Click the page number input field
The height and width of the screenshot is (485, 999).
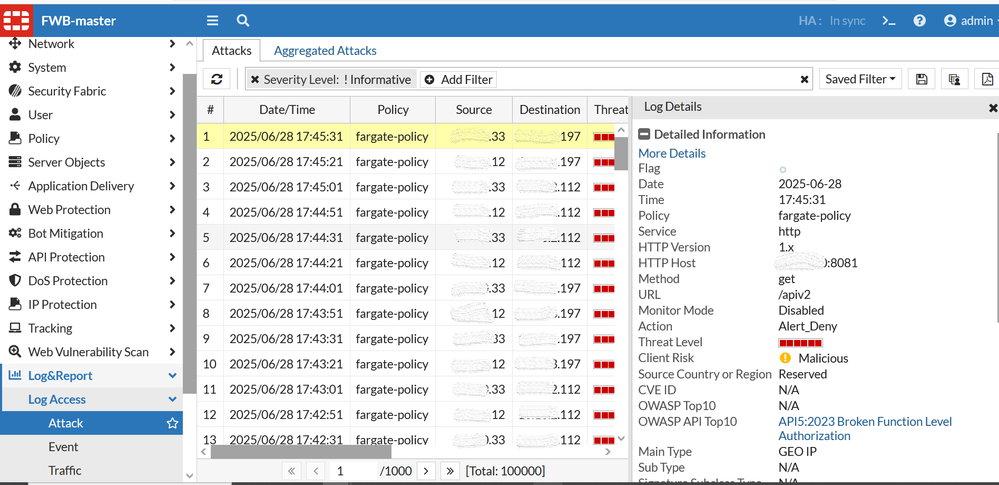[352, 471]
